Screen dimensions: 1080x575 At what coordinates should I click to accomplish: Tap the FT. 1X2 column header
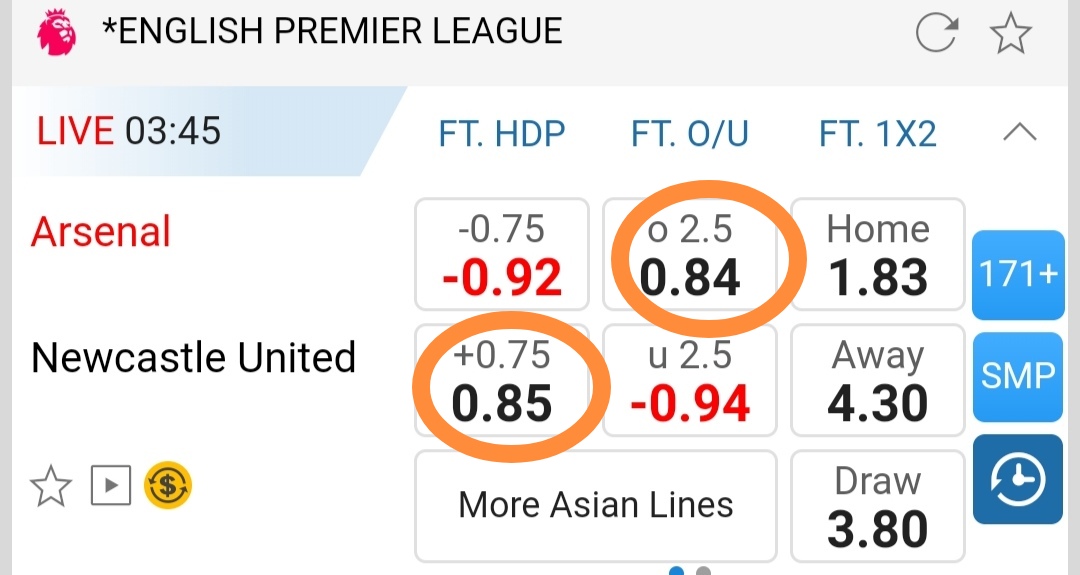pyautogui.click(x=878, y=133)
